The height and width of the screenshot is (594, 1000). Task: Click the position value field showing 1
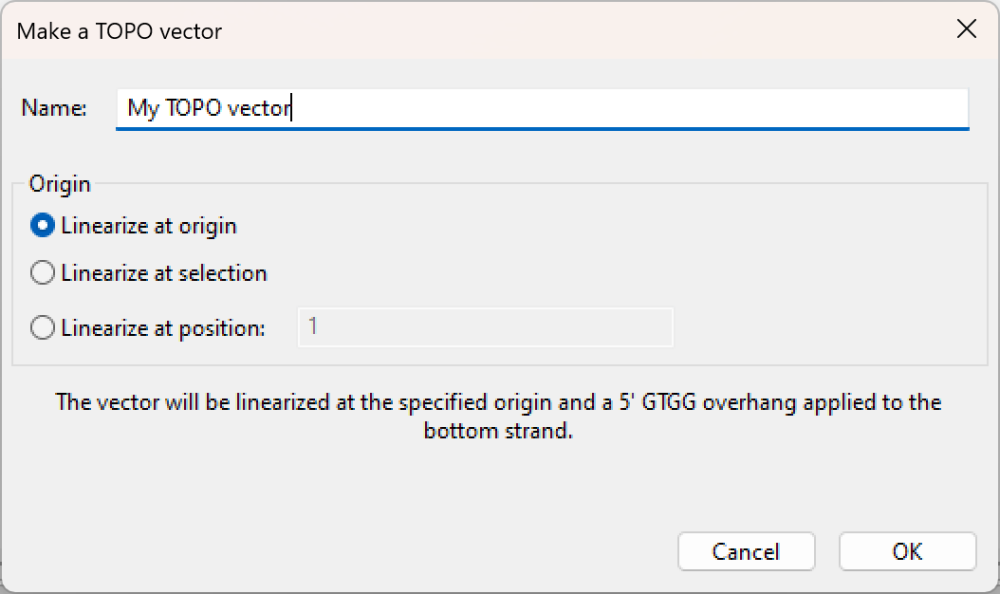(x=484, y=327)
